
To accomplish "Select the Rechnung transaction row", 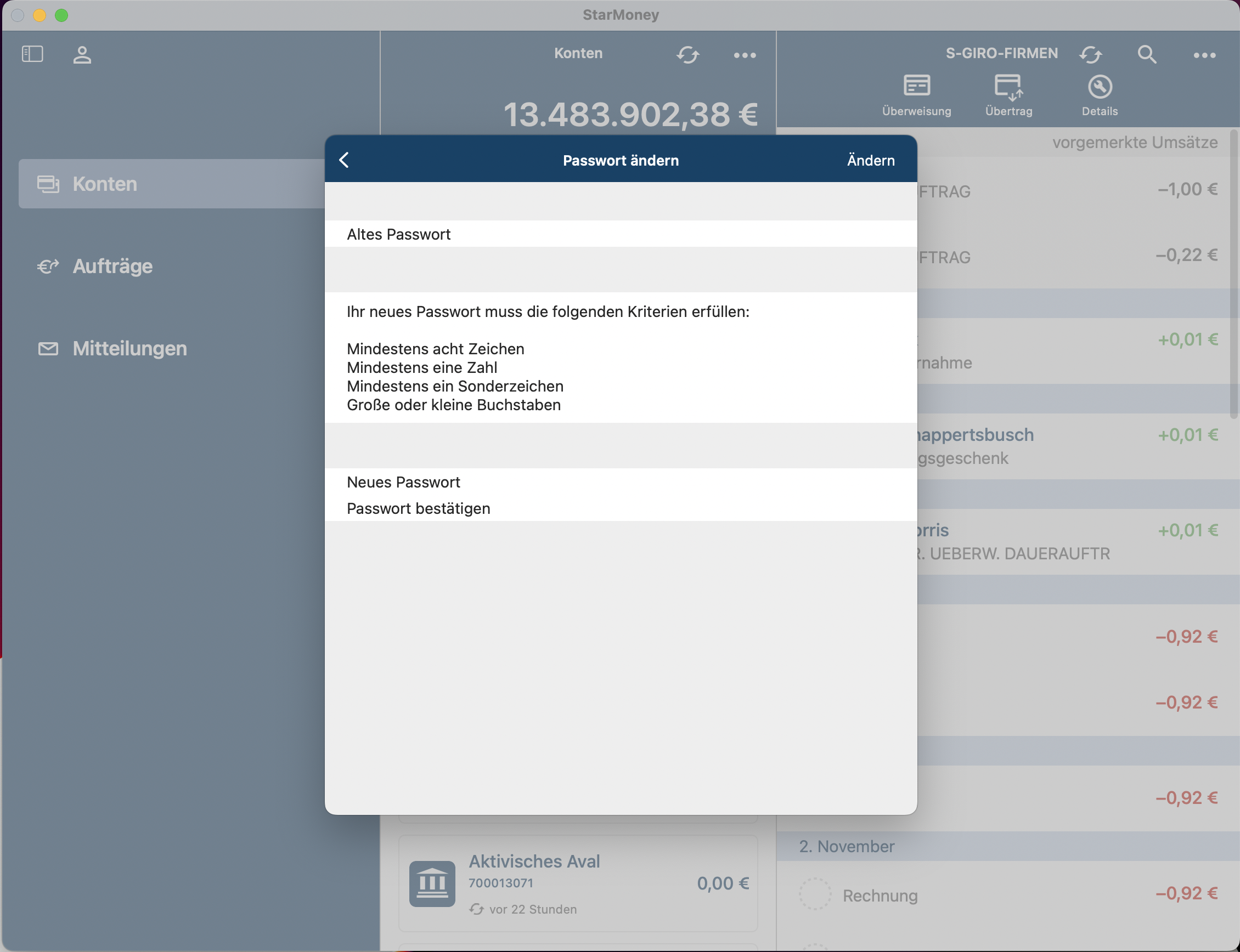I will coord(1007,895).
